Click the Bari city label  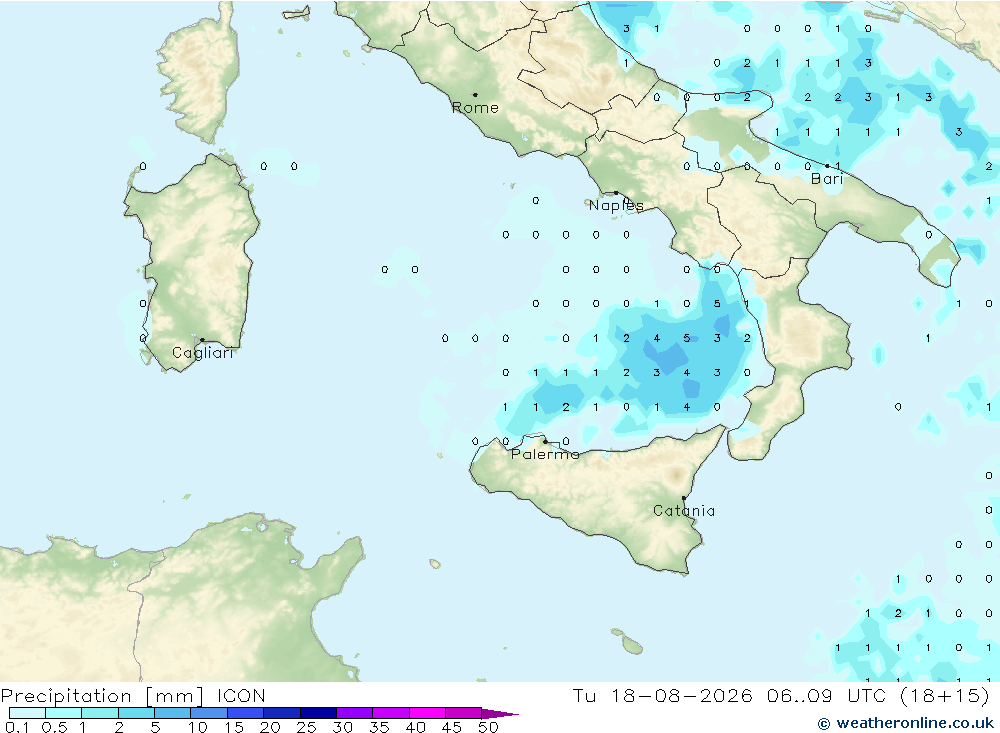tap(827, 179)
